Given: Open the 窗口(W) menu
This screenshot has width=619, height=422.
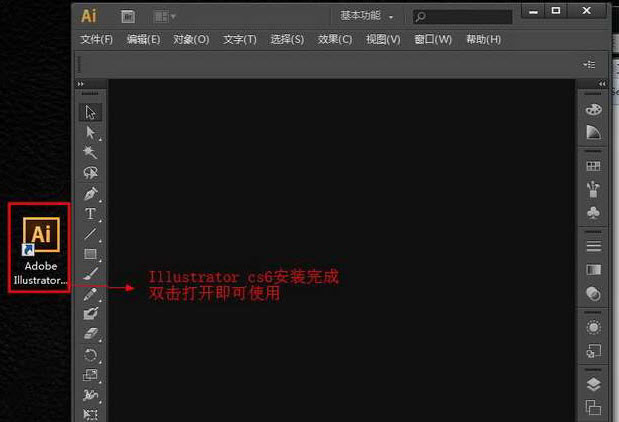Looking at the screenshot, I should tap(433, 39).
